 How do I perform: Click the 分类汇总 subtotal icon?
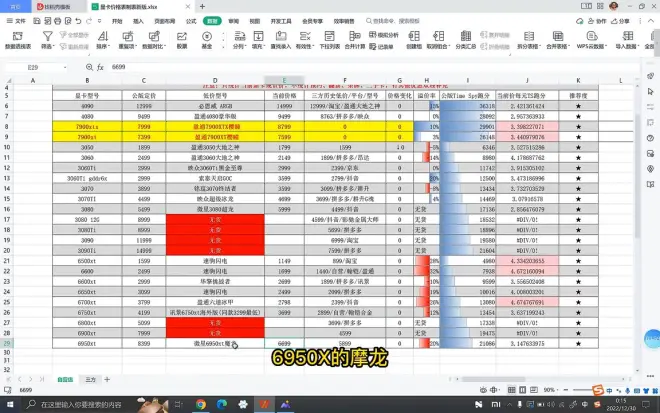(466, 37)
